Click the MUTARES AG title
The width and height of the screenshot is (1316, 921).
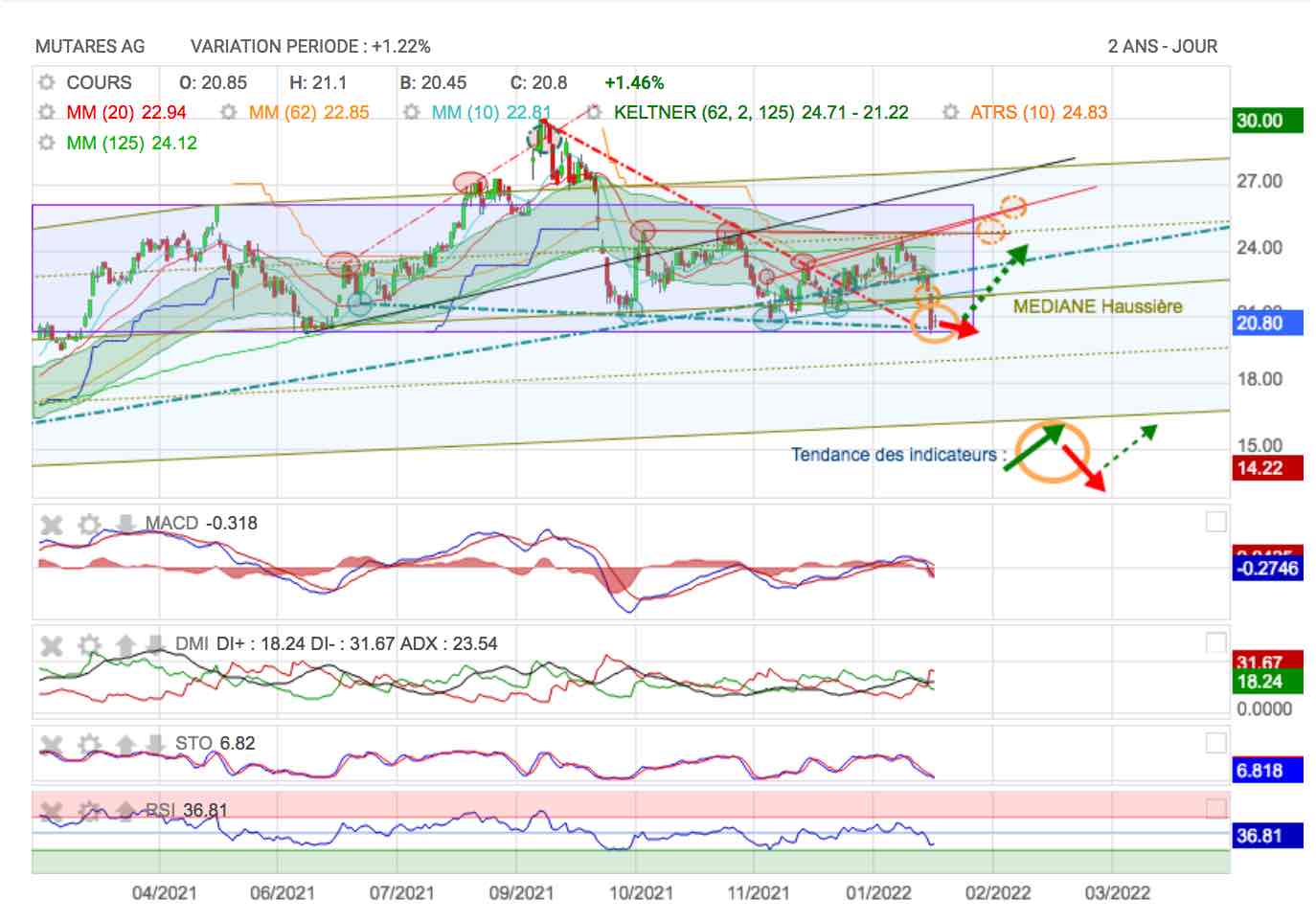click(90, 46)
